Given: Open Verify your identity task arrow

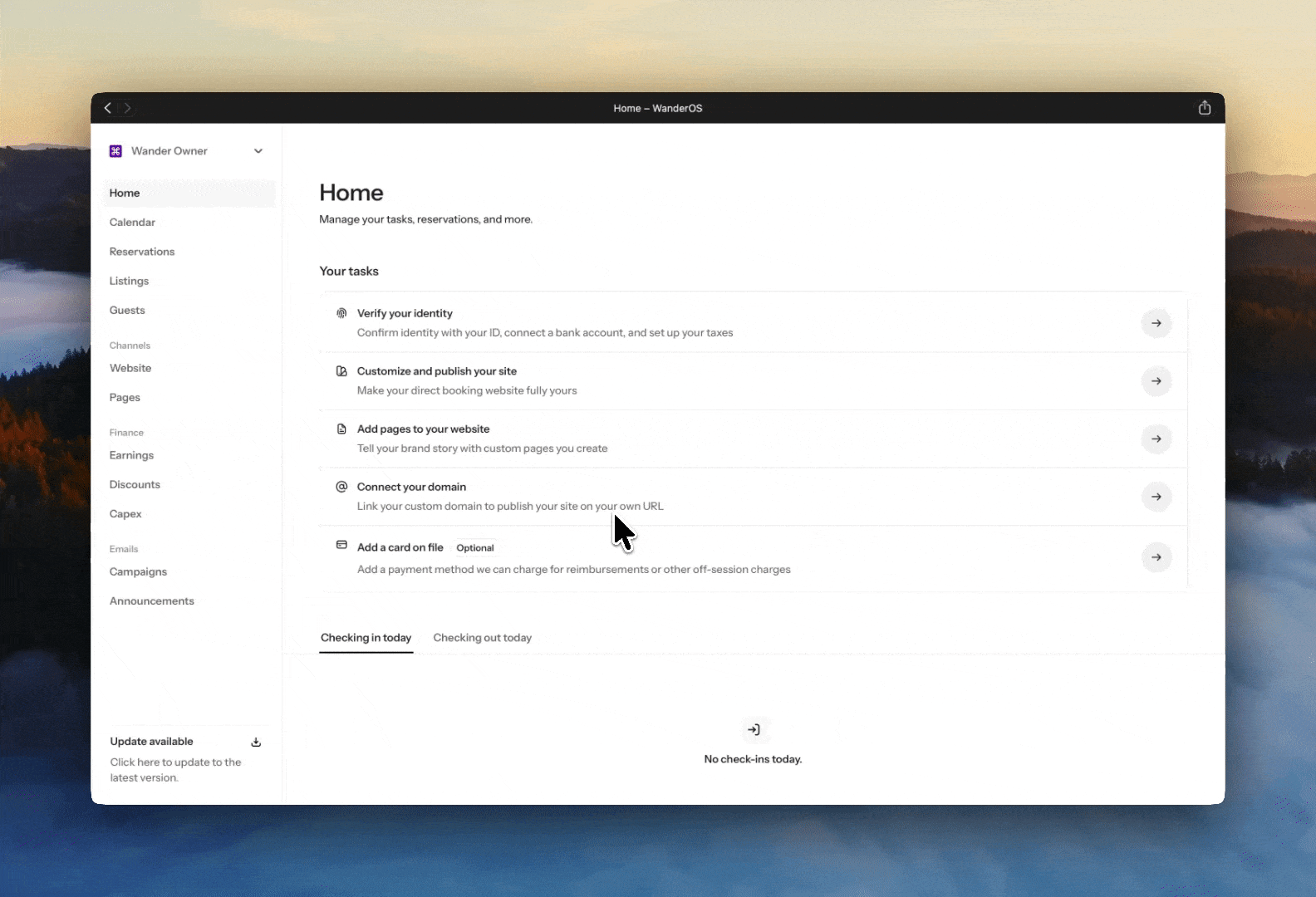Looking at the screenshot, I should [1156, 323].
